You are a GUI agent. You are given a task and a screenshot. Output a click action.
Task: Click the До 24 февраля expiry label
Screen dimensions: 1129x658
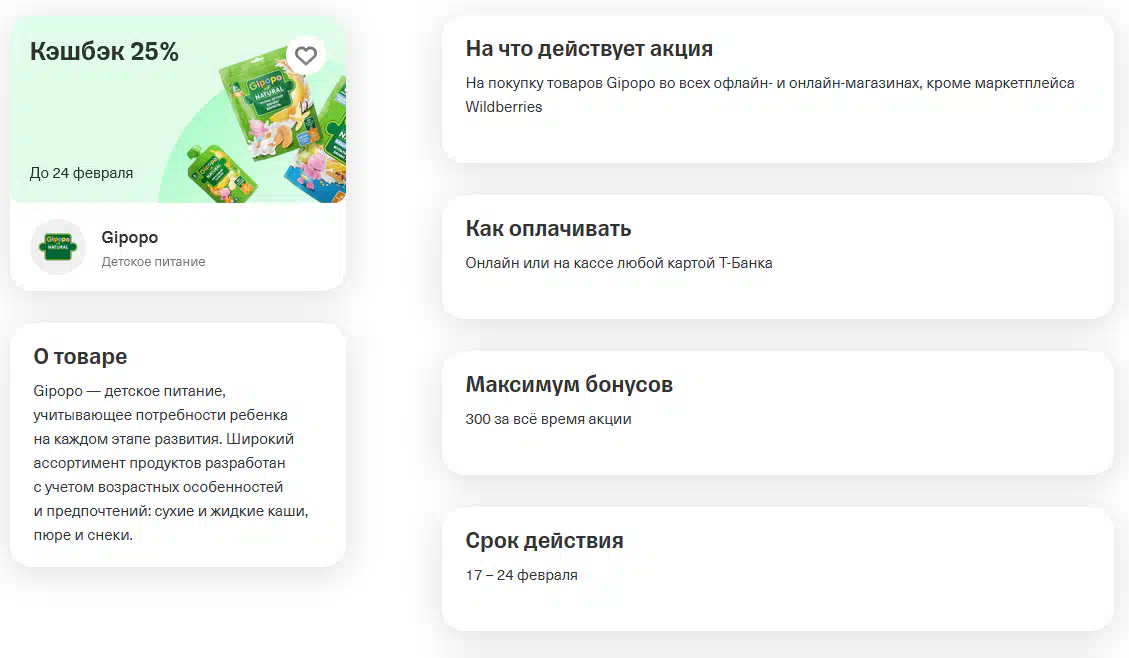[x=81, y=173]
